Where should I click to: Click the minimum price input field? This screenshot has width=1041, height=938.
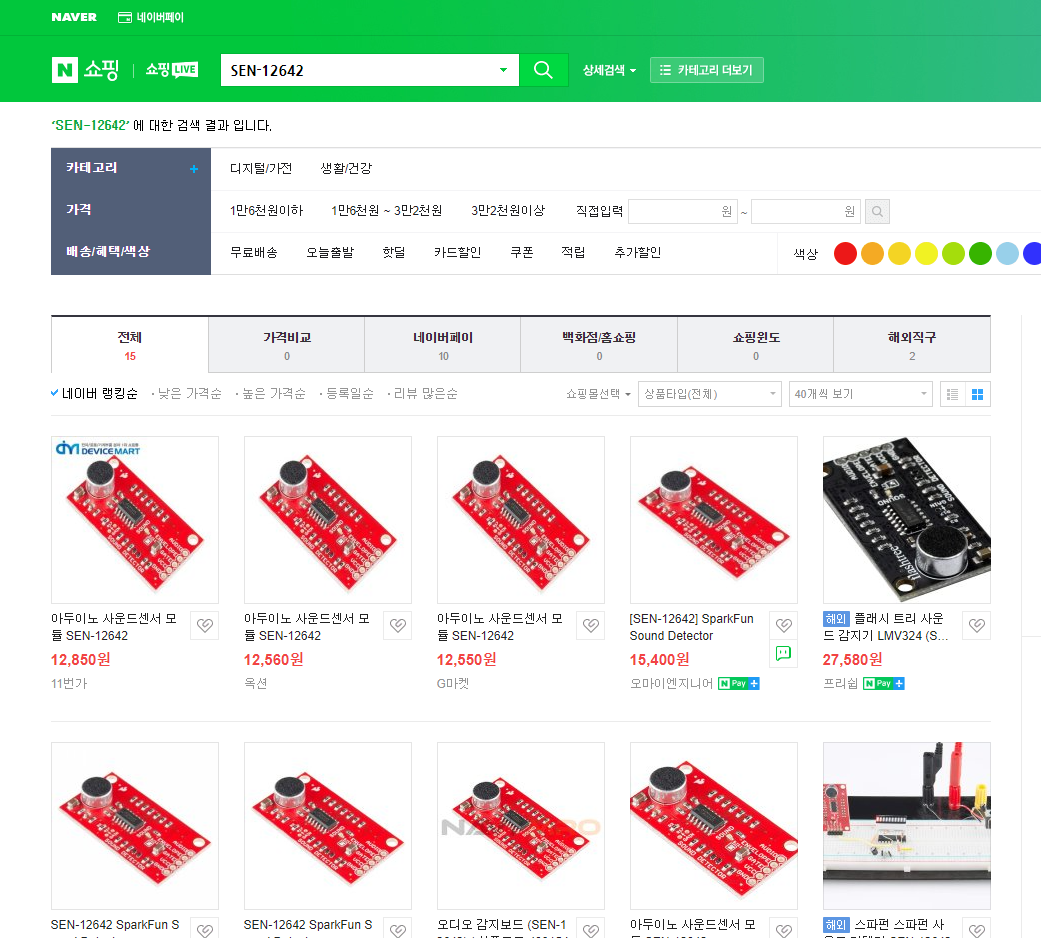point(682,211)
